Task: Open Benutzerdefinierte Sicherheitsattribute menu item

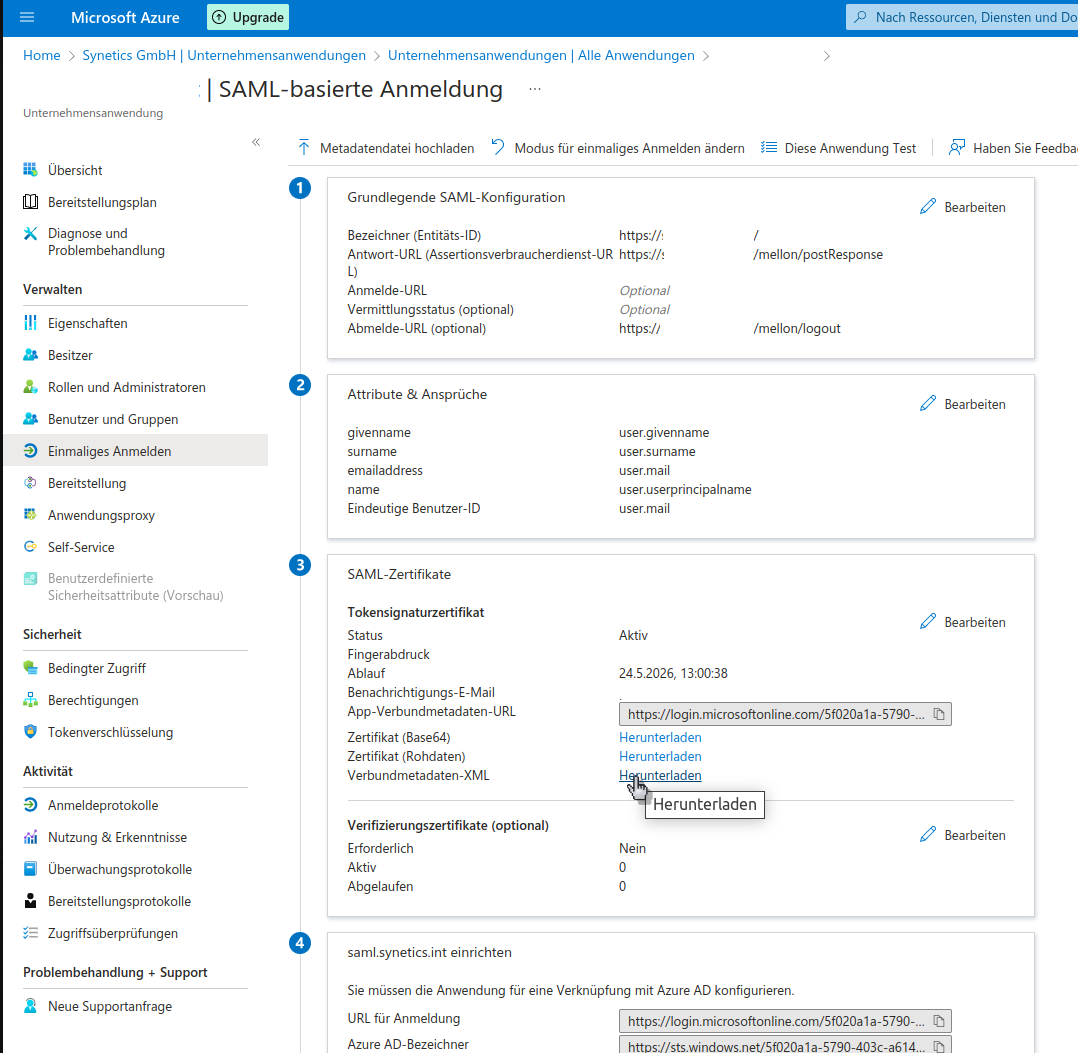Action: [x=135, y=587]
